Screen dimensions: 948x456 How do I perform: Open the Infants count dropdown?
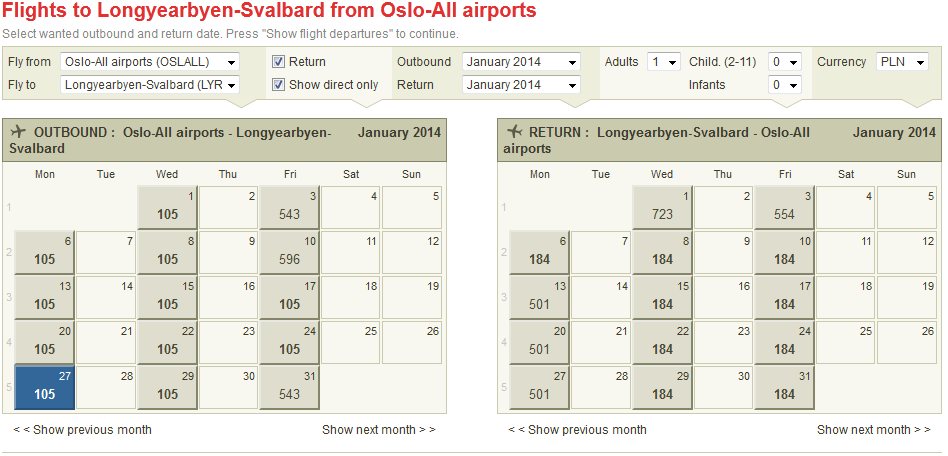coord(785,85)
